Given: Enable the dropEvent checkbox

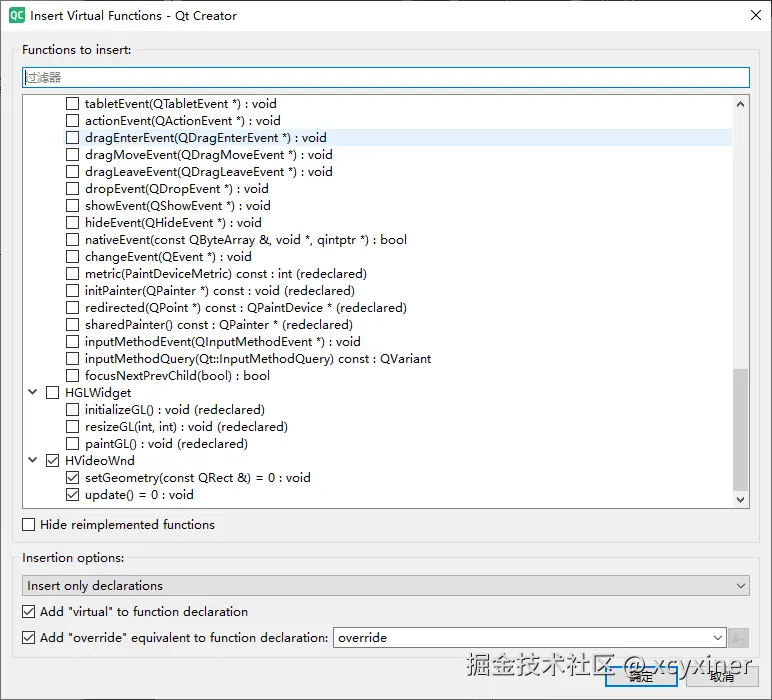Looking at the screenshot, I should pyautogui.click(x=72, y=189).
